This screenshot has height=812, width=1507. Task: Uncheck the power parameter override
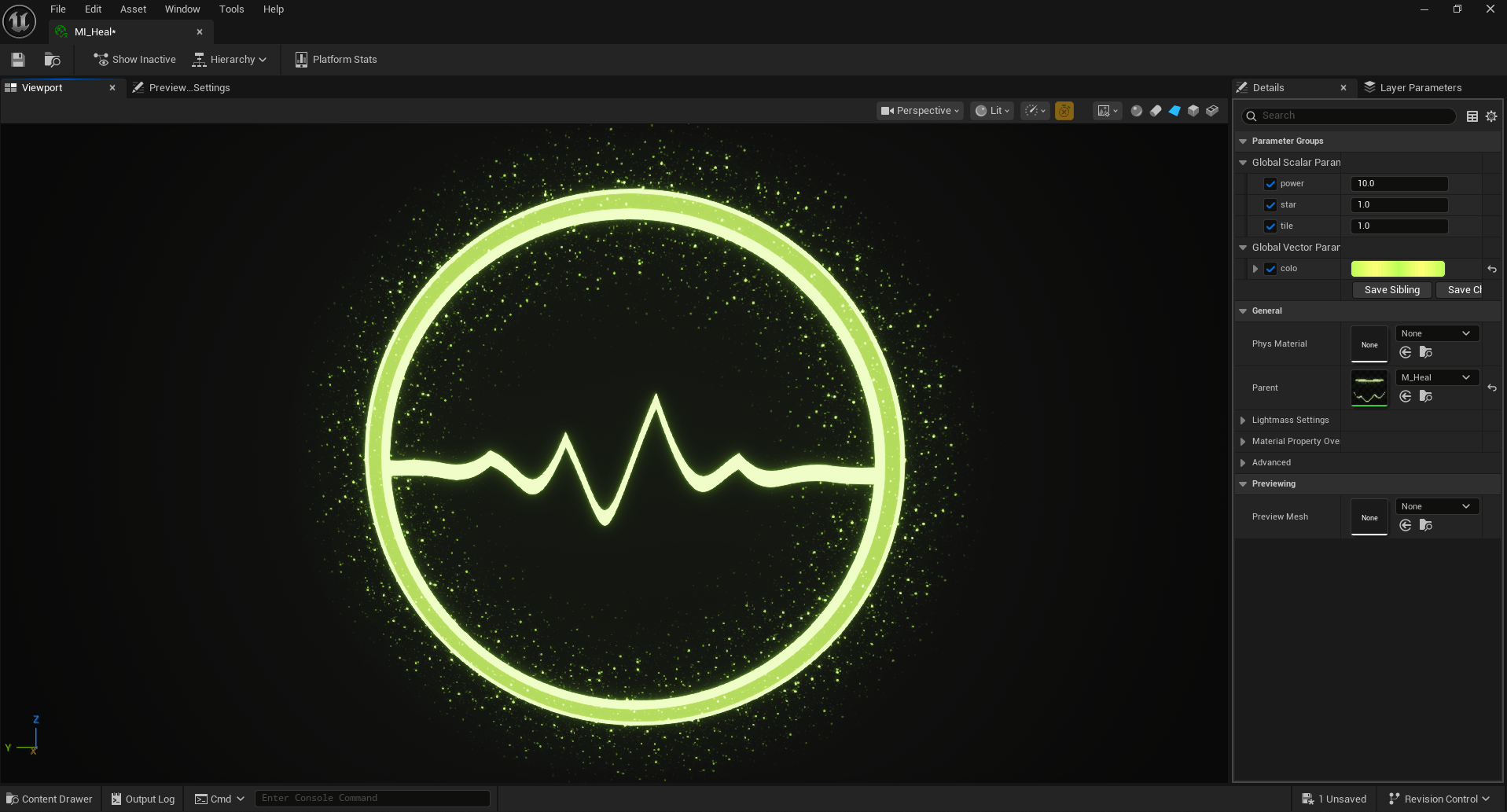coord(1270,184)
